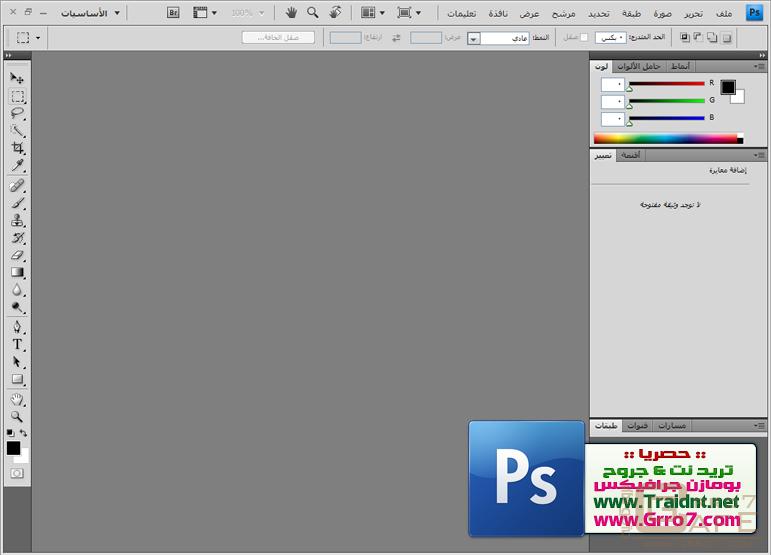Select the Dodge tool
The height and width of the screenshot is (555, 771).
[x=17, y=308]
